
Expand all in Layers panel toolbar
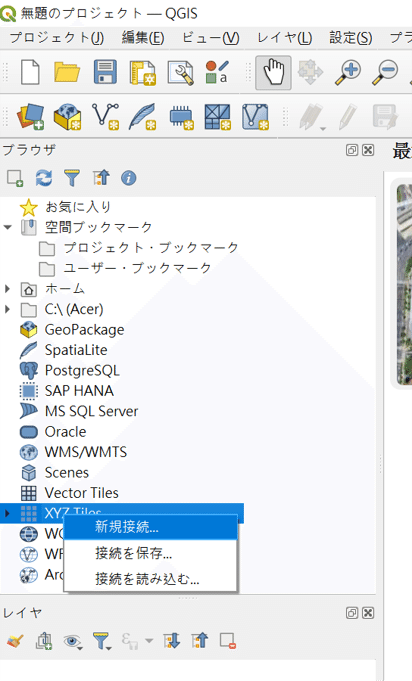tap(171, 641)
